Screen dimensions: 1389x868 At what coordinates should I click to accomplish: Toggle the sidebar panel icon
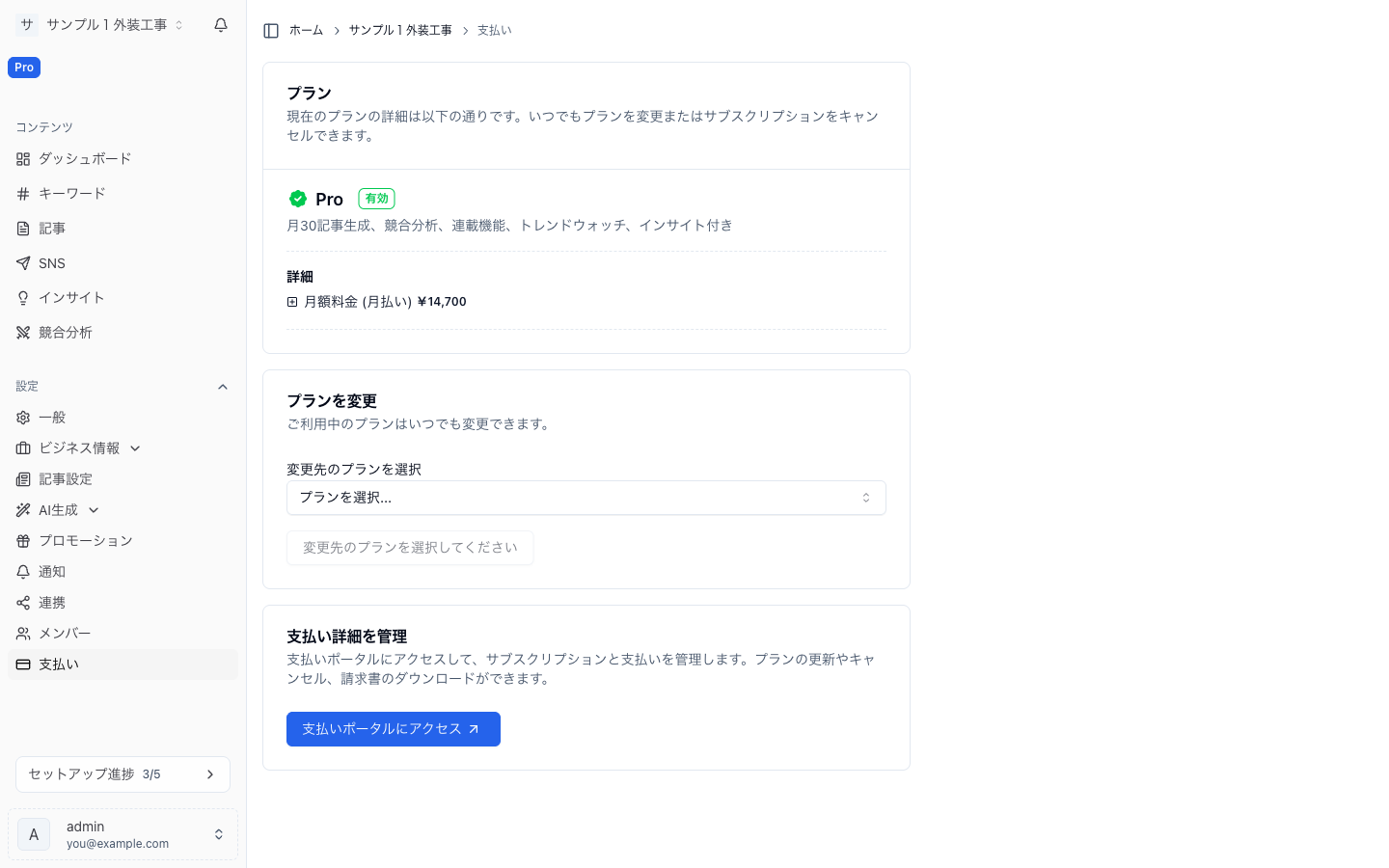tap(271, 31)
